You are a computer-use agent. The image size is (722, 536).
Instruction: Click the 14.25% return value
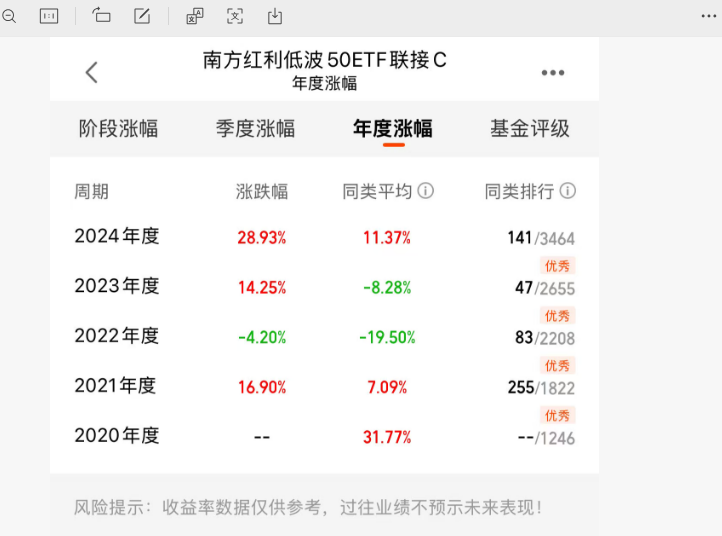(262, 287)
